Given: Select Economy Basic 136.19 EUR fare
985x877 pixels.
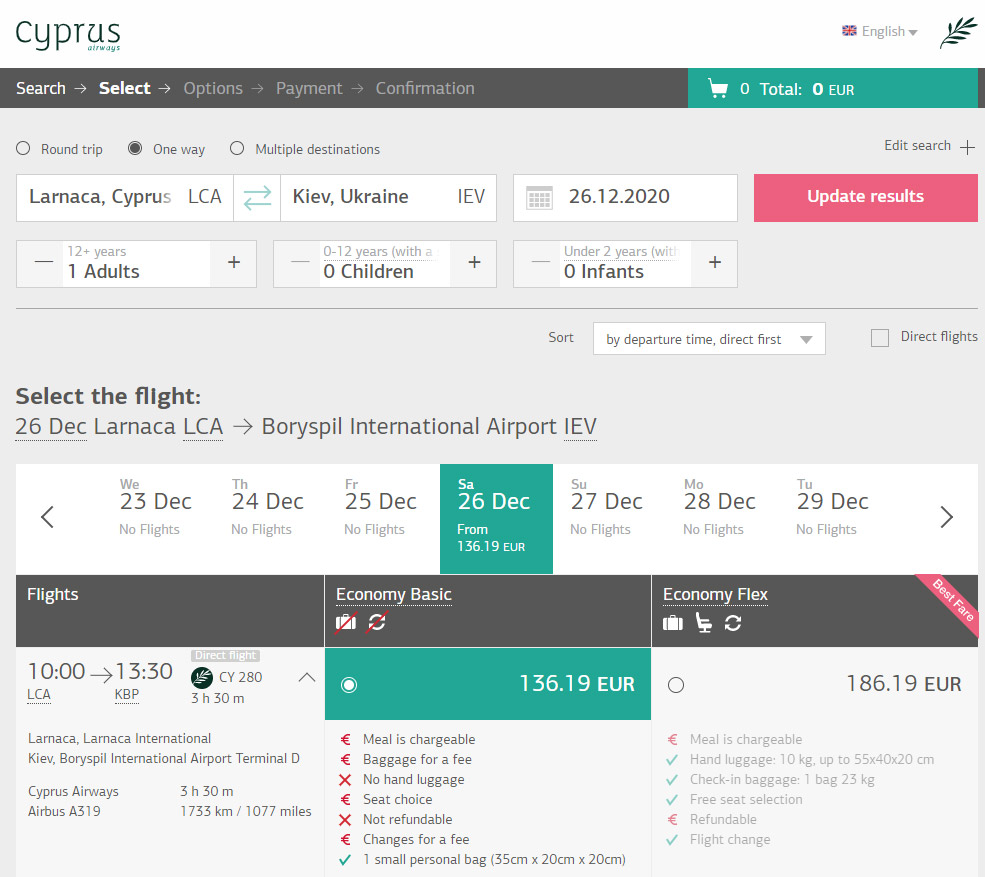Looking at the screenshot, I should click(487, 684).
